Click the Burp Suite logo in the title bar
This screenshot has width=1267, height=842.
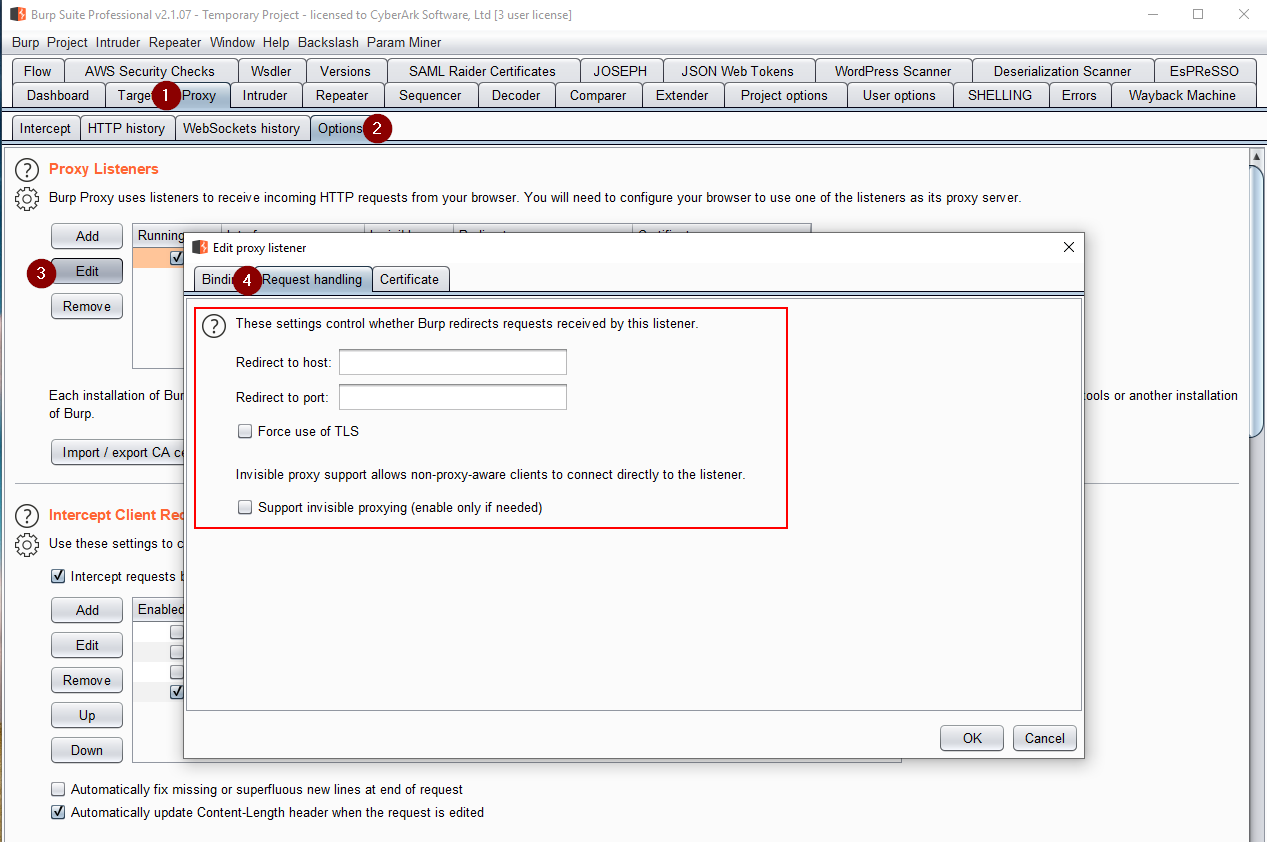pyautogui.click(x=18, y=15)
